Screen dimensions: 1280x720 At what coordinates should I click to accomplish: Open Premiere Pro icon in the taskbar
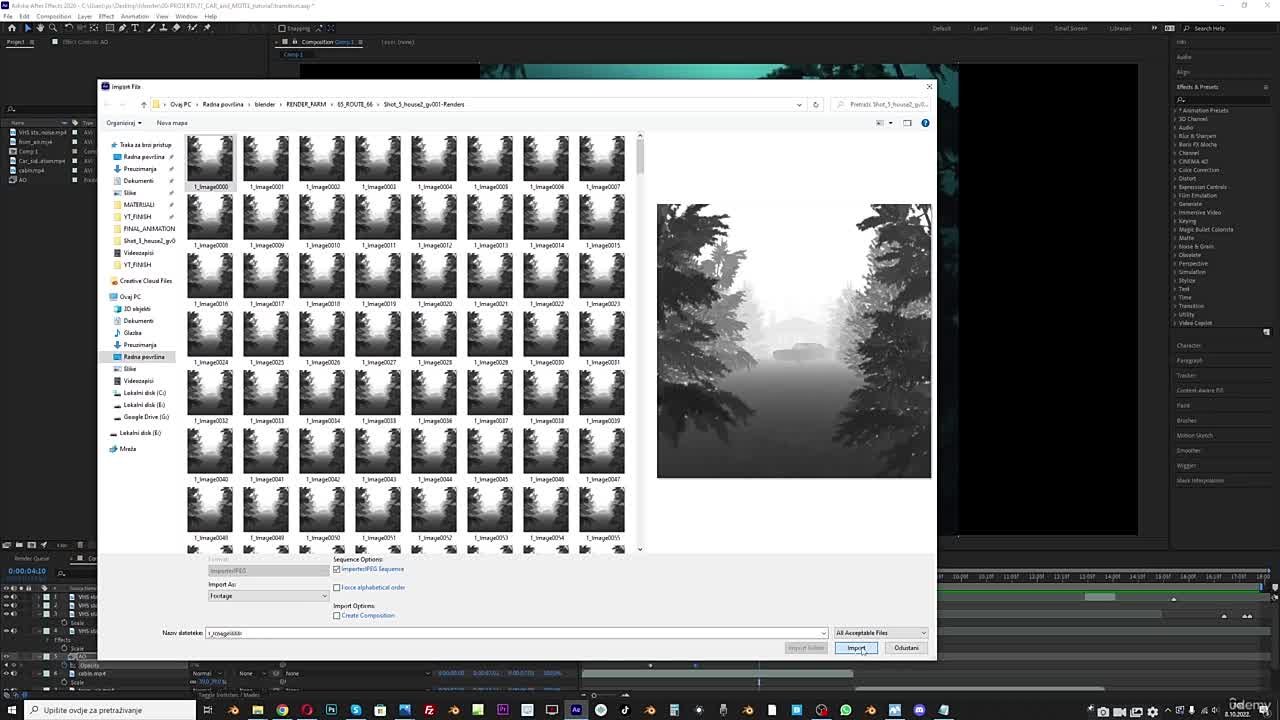tap(503, 710)
